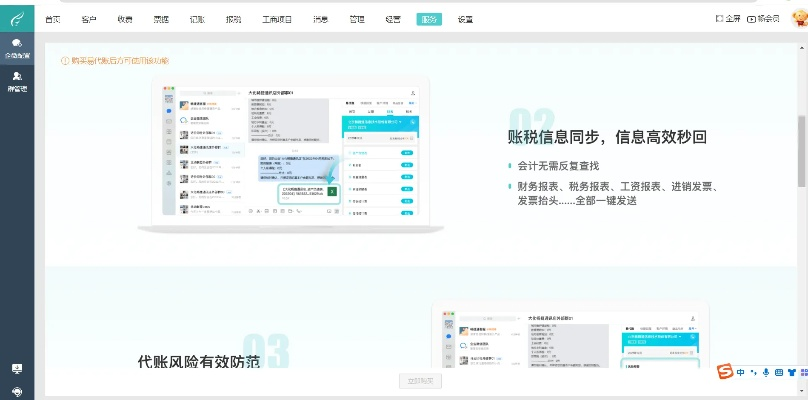Click the vertical scrollbar on the right
808x400 pixels.
click(x=802, y=150)
